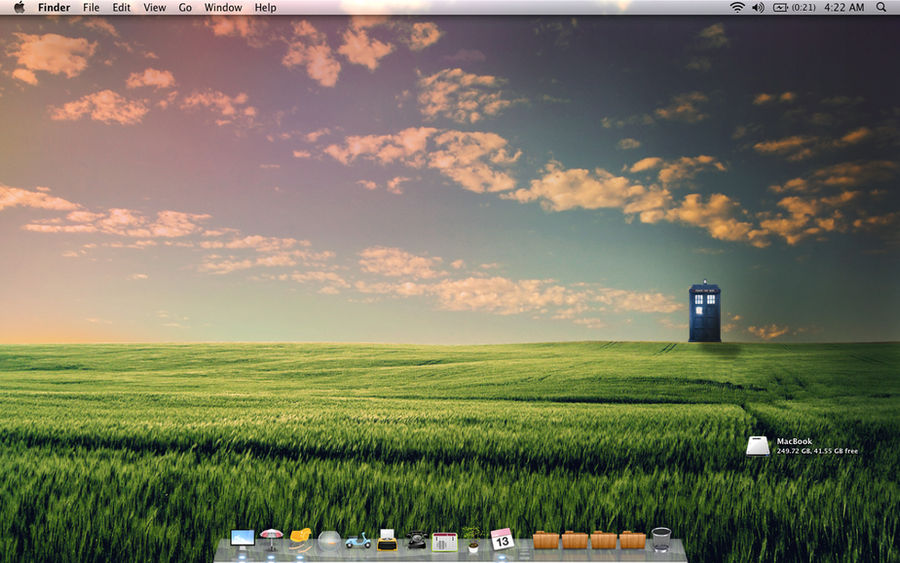The image size is (900, 563).
Task: Open the View menu
Action: pos(154,7)
